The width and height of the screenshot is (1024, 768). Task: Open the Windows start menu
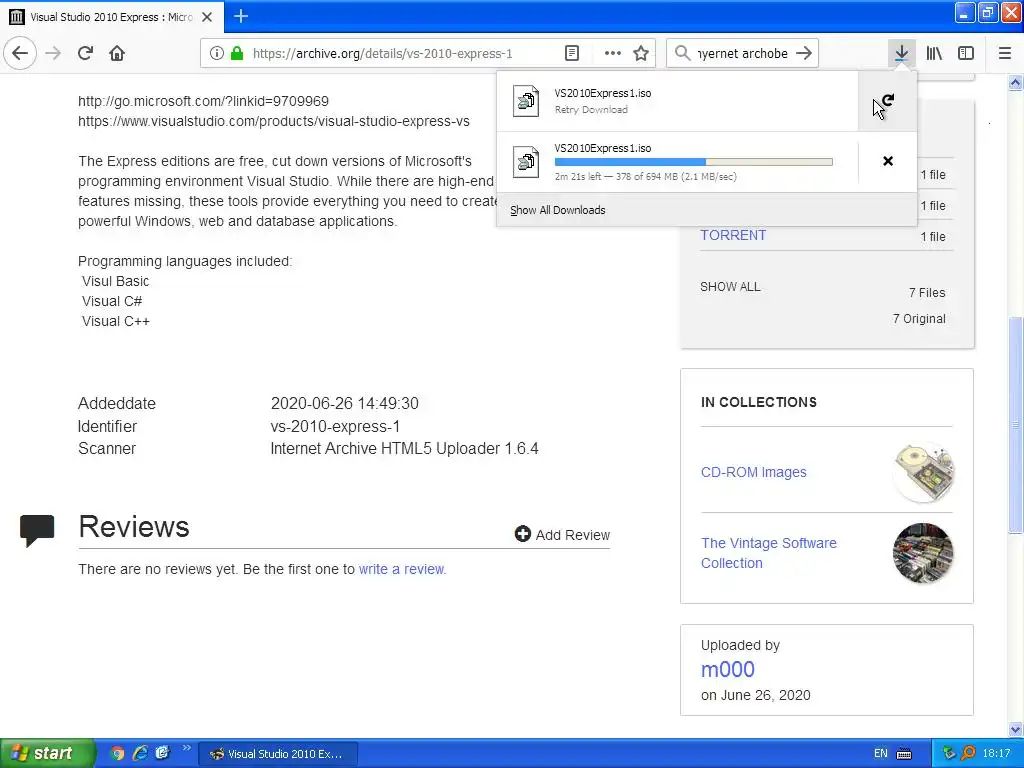point(47,753)
